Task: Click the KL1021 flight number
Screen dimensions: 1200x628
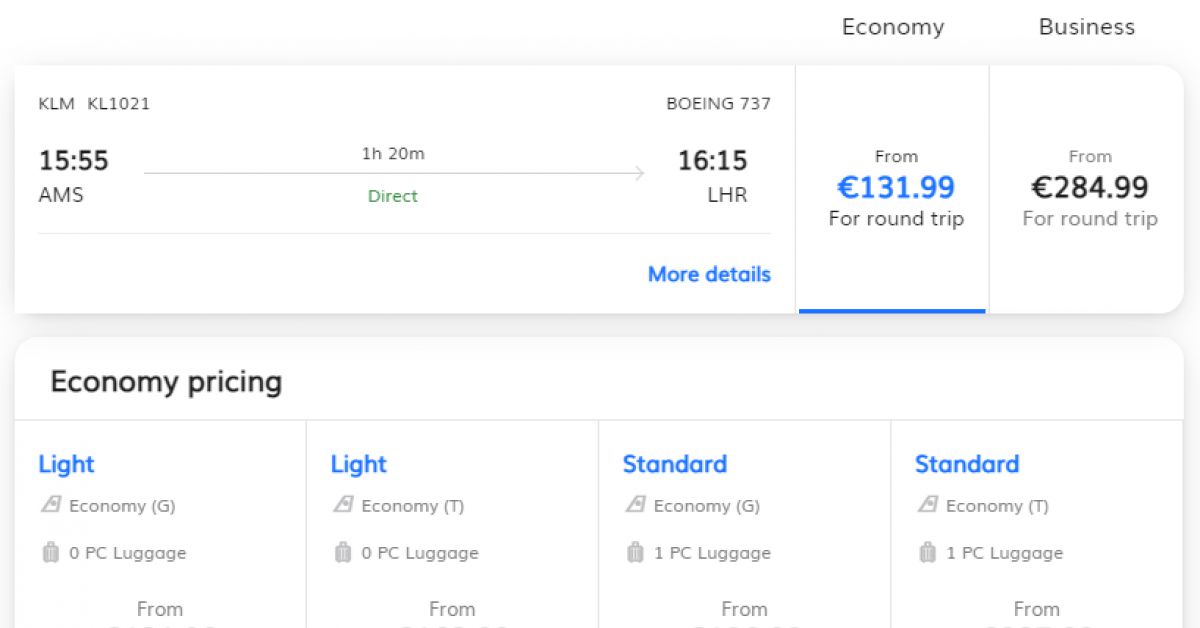Action: click(x=118, y=104)
